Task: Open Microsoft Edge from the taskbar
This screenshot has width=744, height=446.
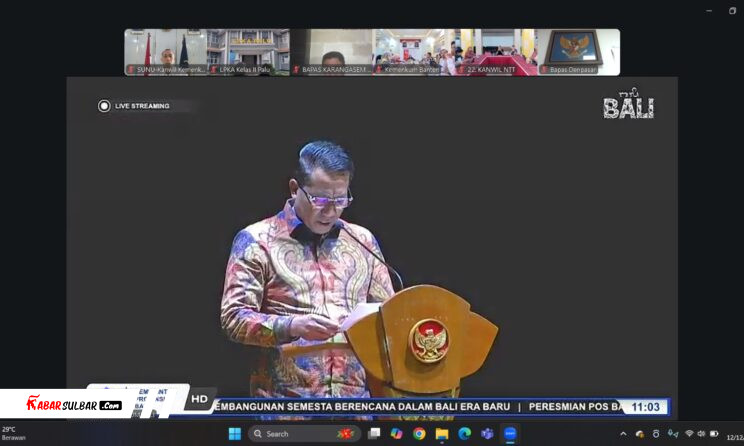Action: pyautogui.click(x=464, y=434)
